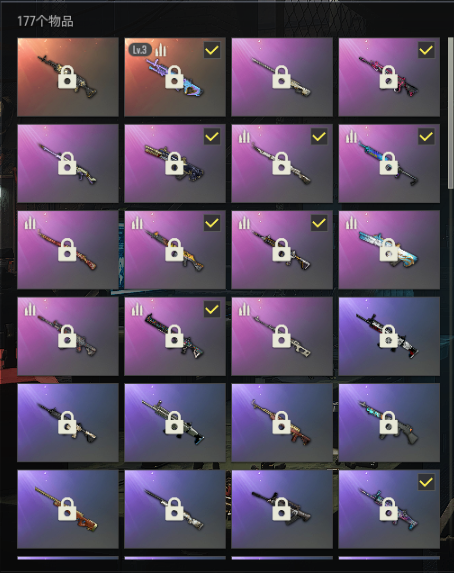Click the 177个物品 item count label
The height and width of the screenshot is (573, 454).
tap(45, 21)
